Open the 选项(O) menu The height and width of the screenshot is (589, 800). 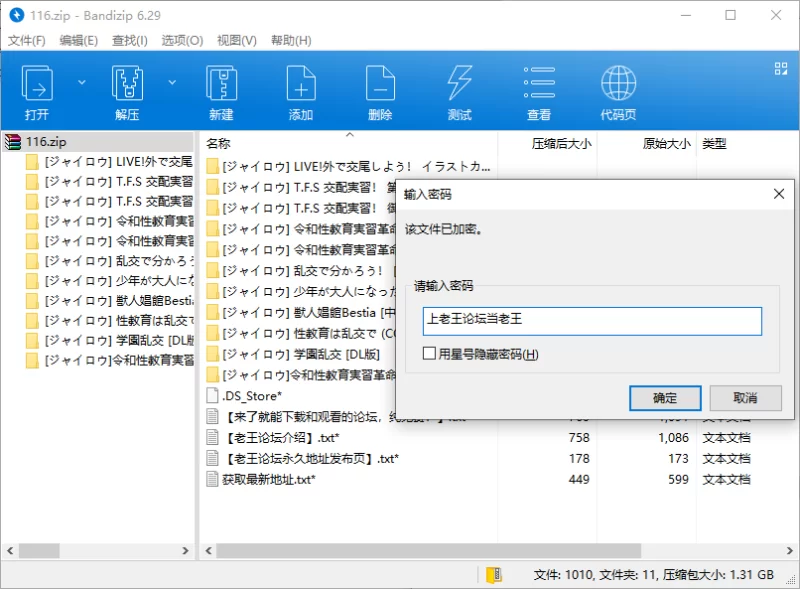(182, 40)
